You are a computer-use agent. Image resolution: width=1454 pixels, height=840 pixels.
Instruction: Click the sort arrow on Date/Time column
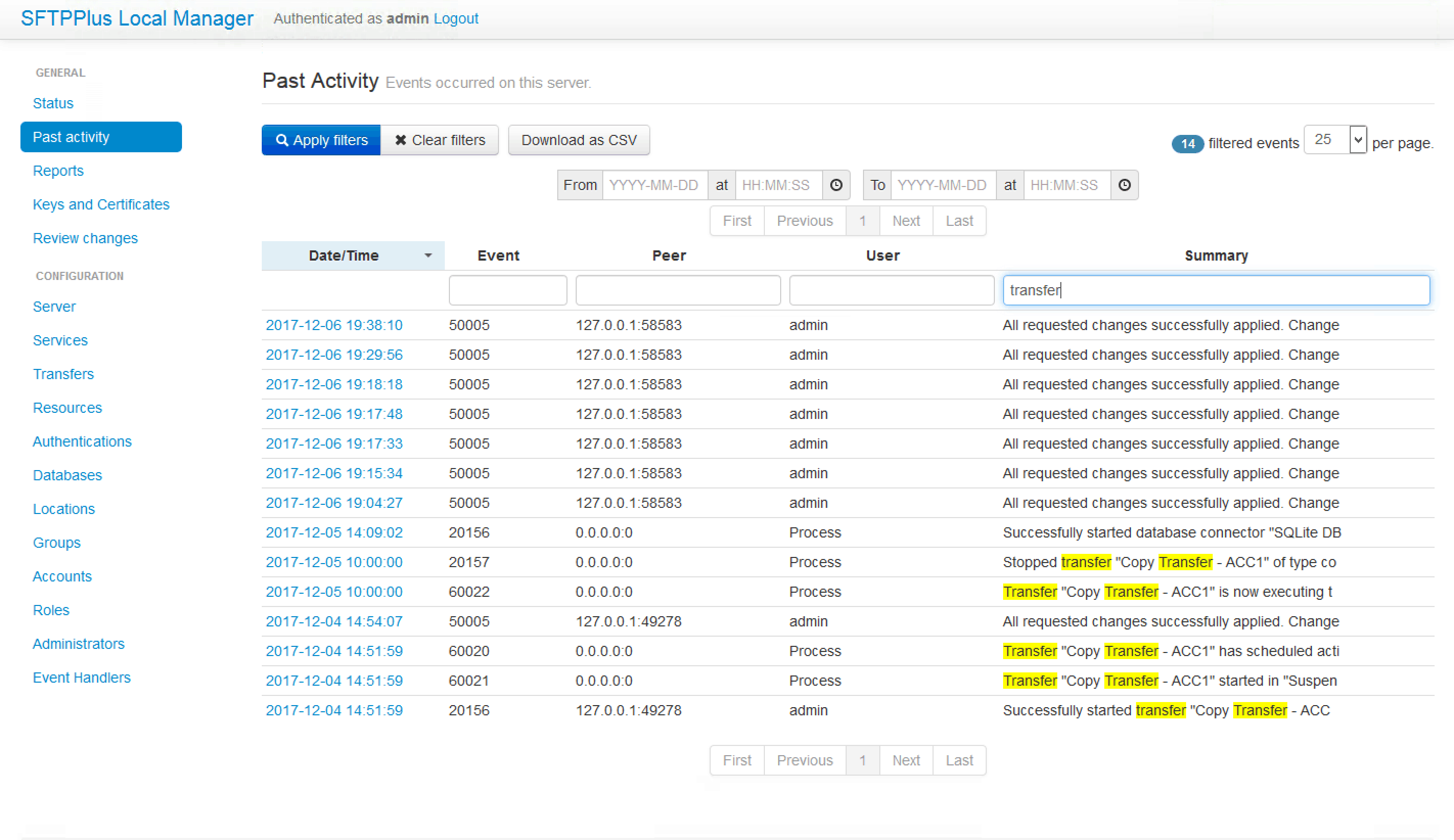(427, 255)
